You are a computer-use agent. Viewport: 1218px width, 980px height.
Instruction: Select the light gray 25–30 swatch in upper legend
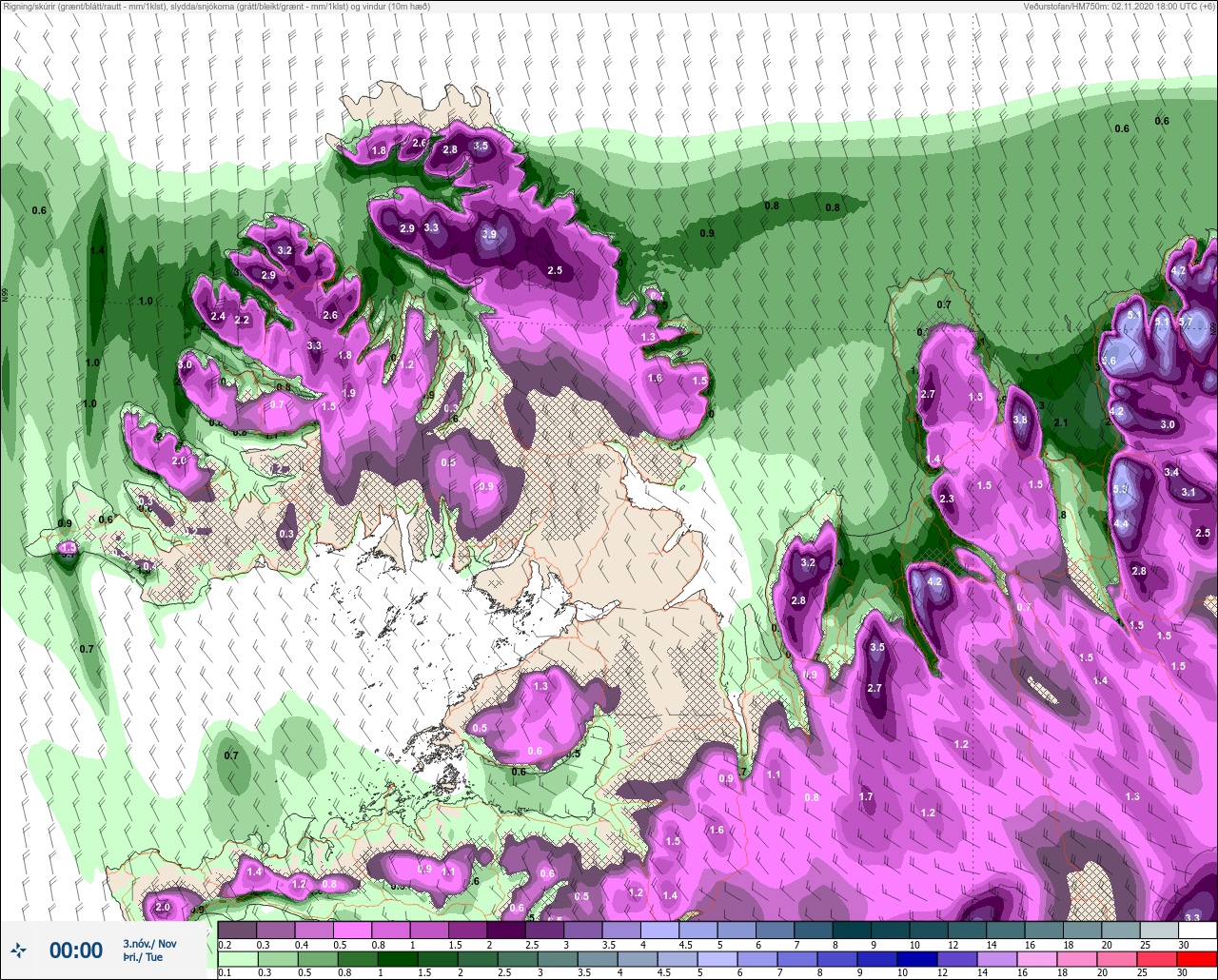click(x=1158, y=930)
